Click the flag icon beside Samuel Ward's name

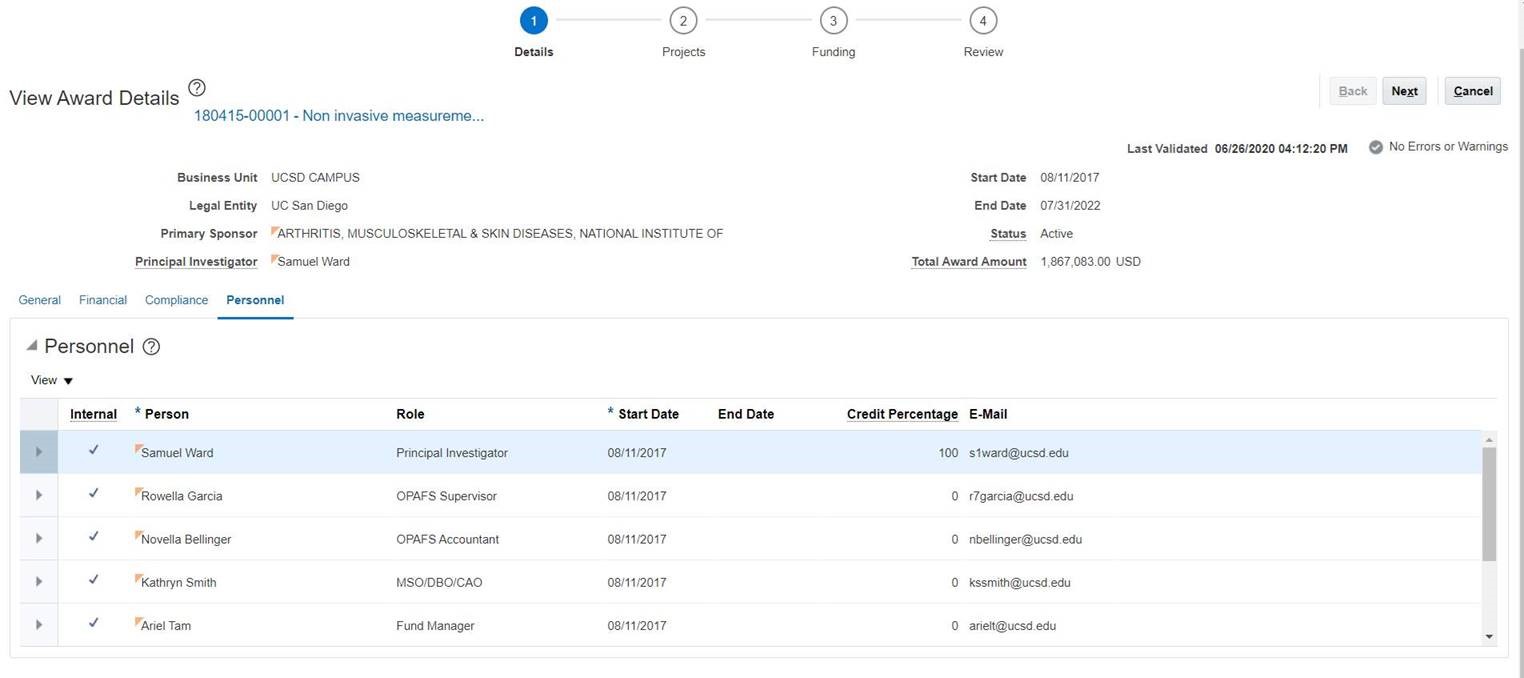tap(139, 448)
